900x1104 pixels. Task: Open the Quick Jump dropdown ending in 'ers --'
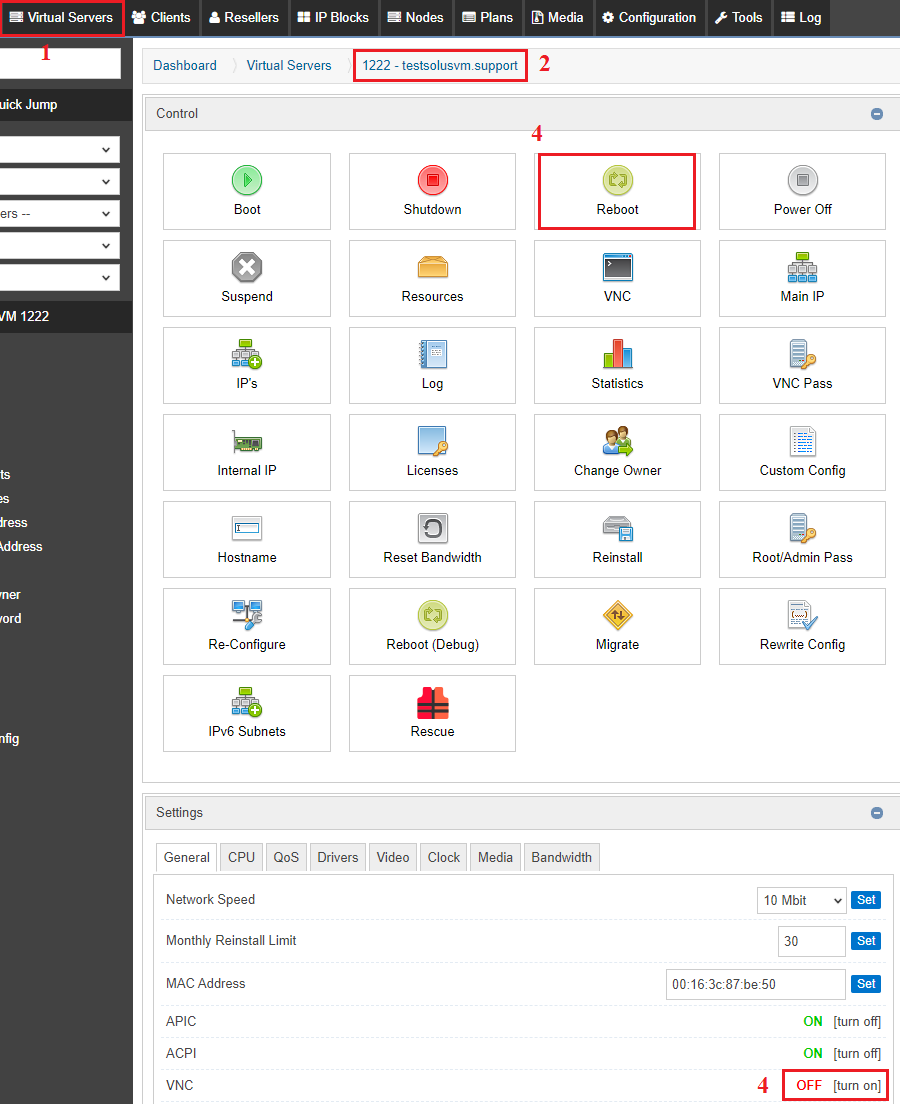coord(59,213)
